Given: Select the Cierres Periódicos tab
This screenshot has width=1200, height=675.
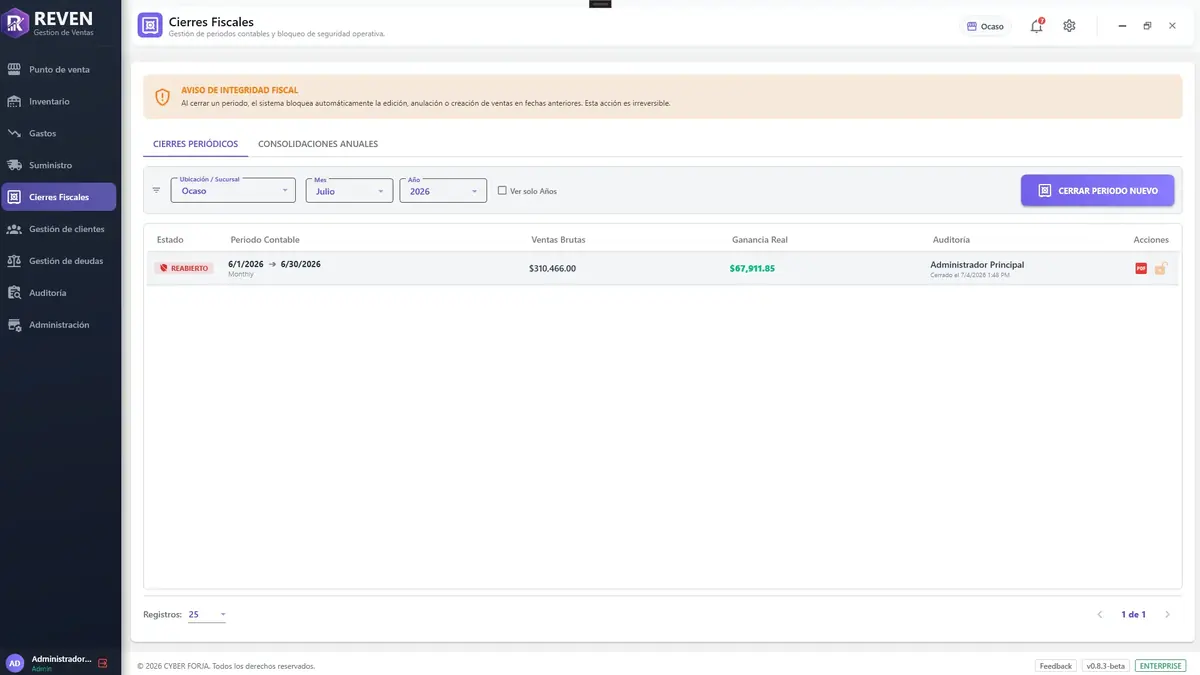Looking at the screenshot, I should 196,144.
